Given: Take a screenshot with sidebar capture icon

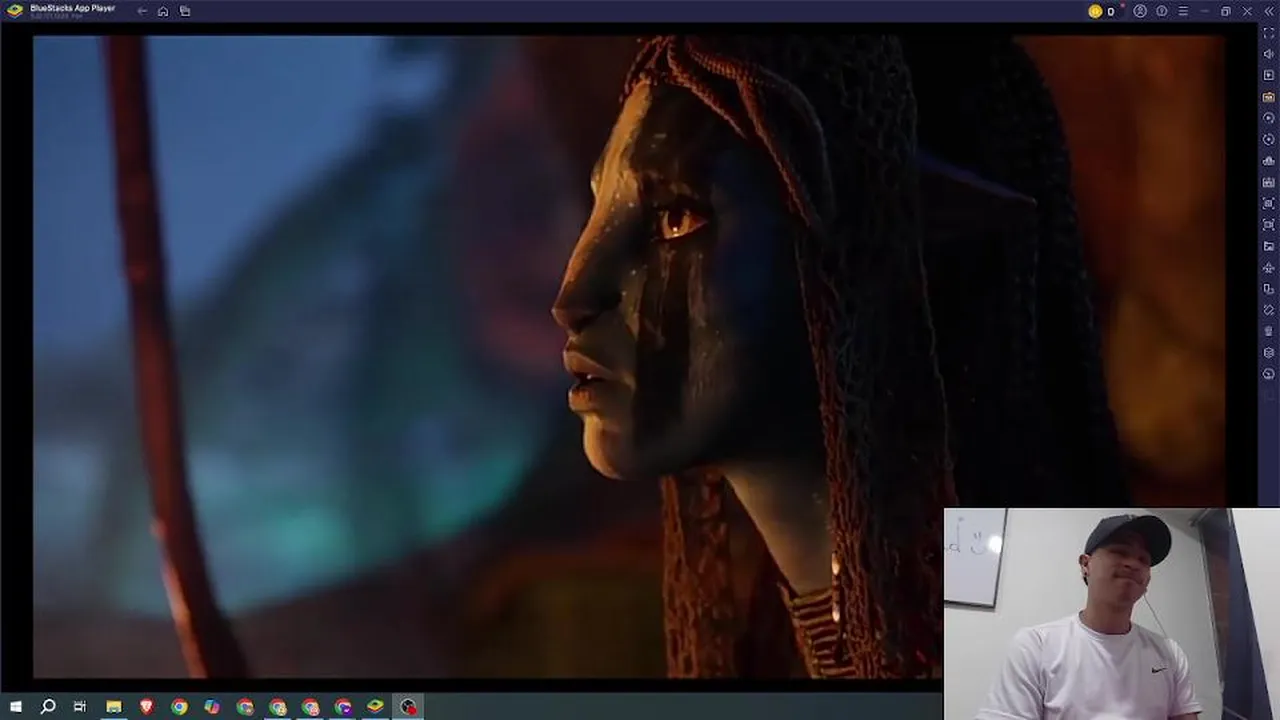Looking at the screenshot, I should coord(1269,203).
